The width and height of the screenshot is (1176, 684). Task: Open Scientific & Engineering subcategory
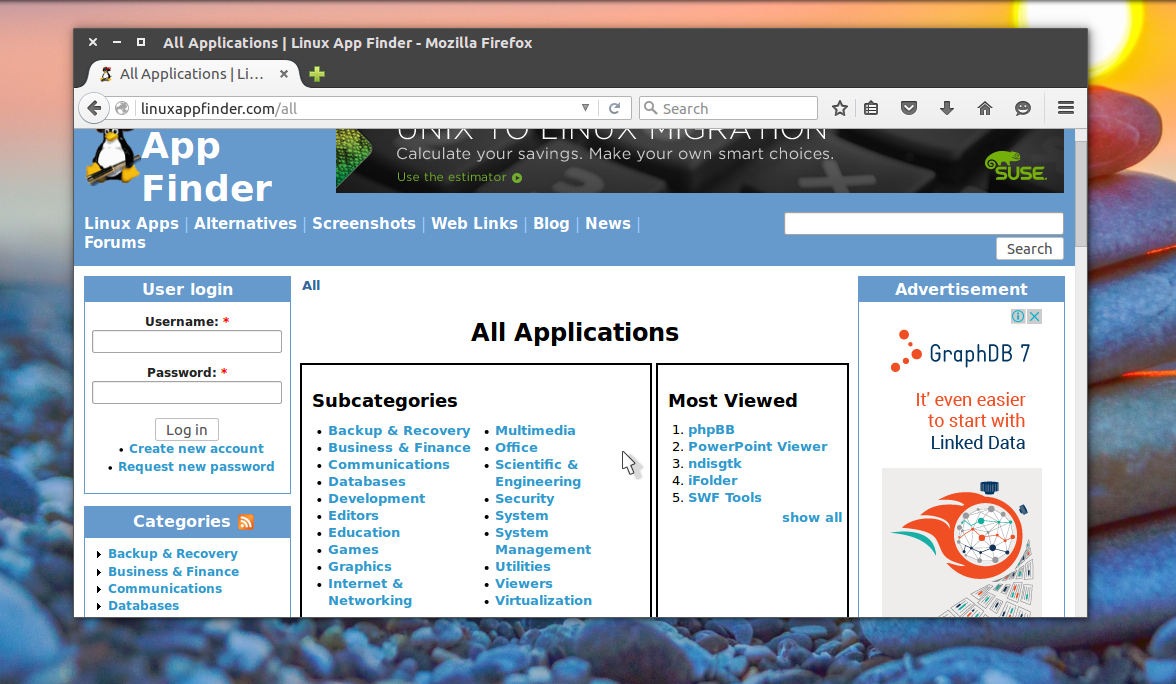click(x=537, y=473)
